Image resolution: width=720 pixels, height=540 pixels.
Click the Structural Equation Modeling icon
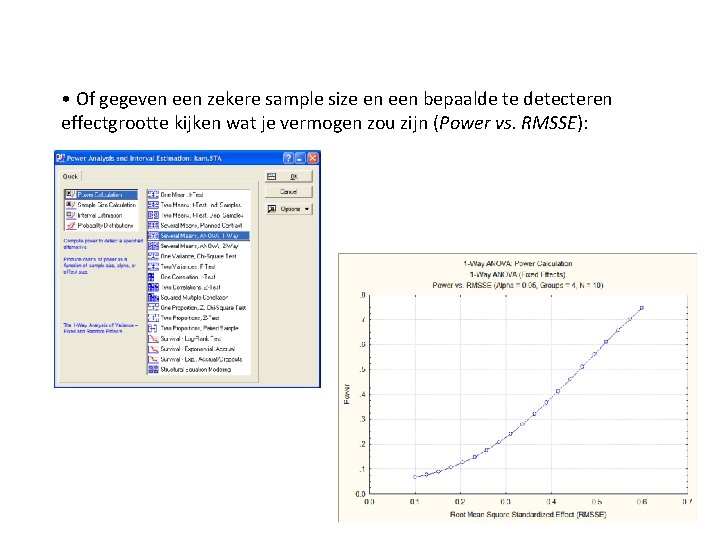click(x=153, y=370)
